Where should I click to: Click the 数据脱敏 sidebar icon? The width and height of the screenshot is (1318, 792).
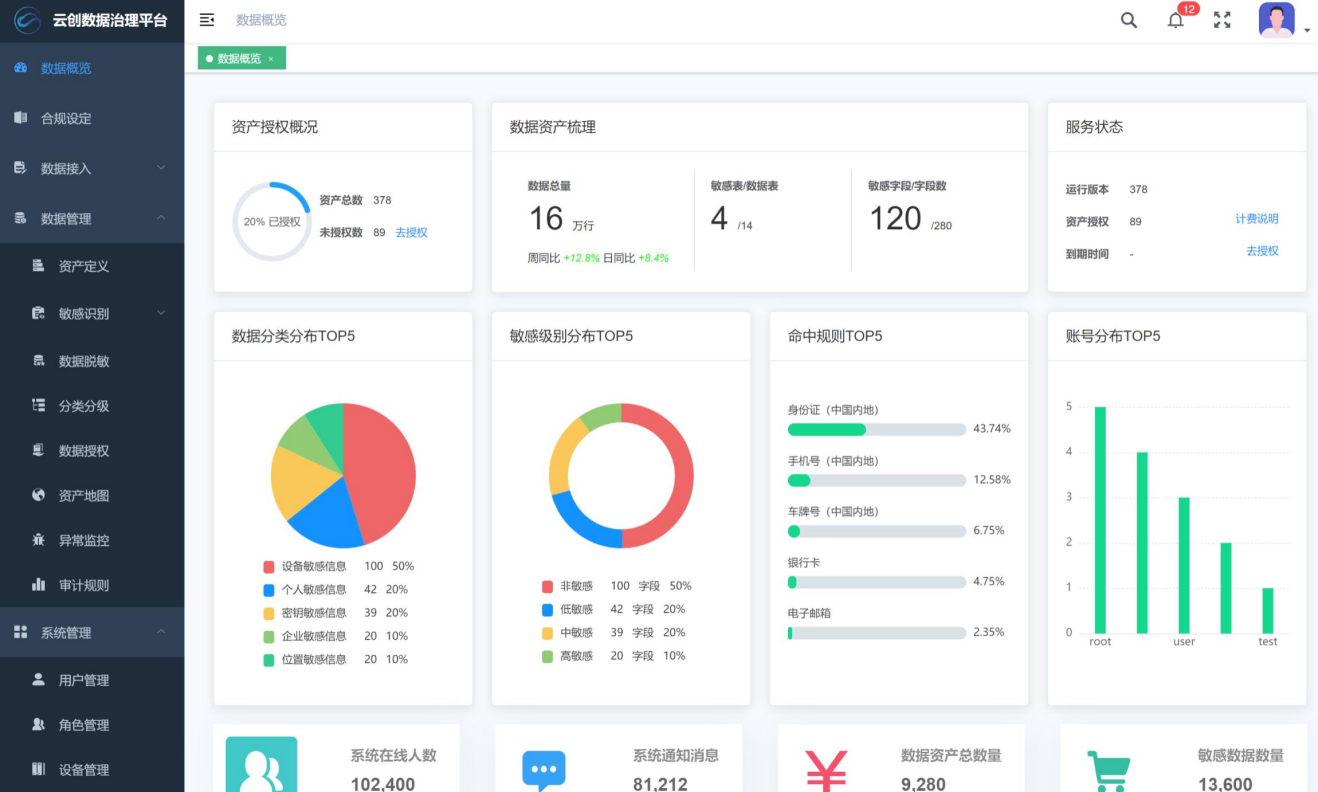click(x=39, y=360)
